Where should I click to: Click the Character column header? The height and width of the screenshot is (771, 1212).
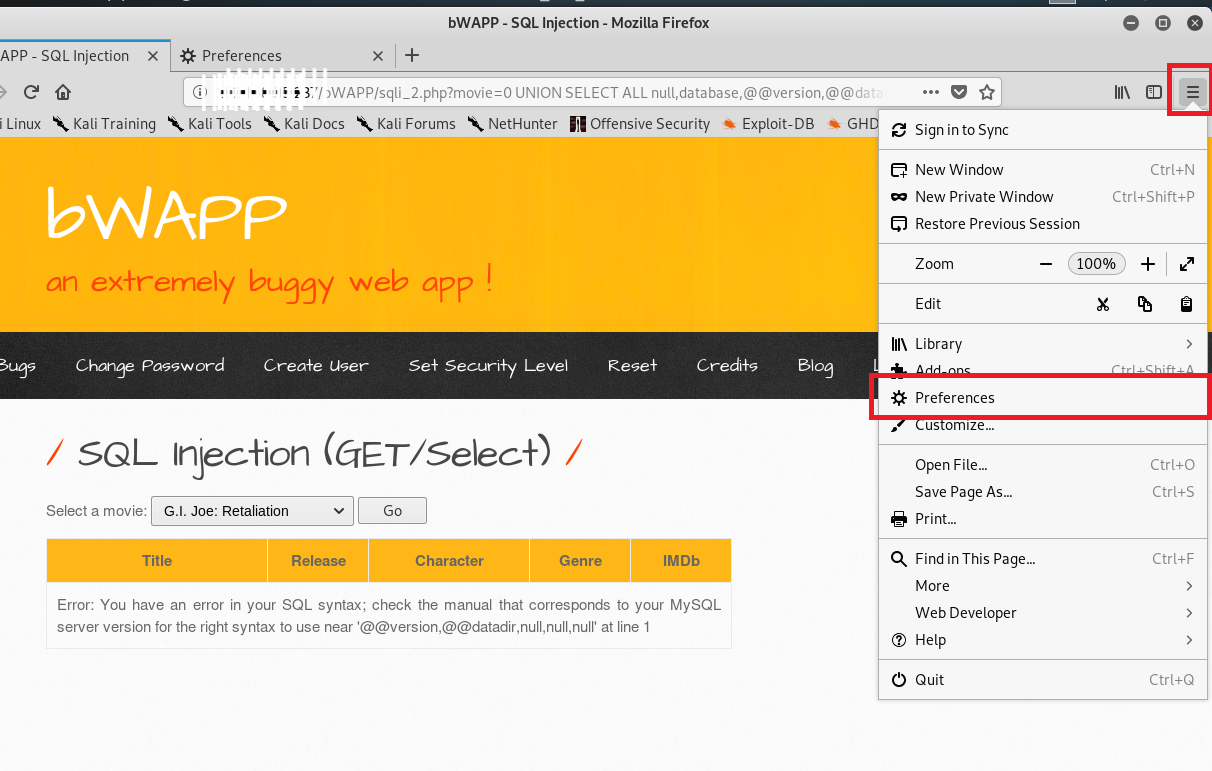449,561
